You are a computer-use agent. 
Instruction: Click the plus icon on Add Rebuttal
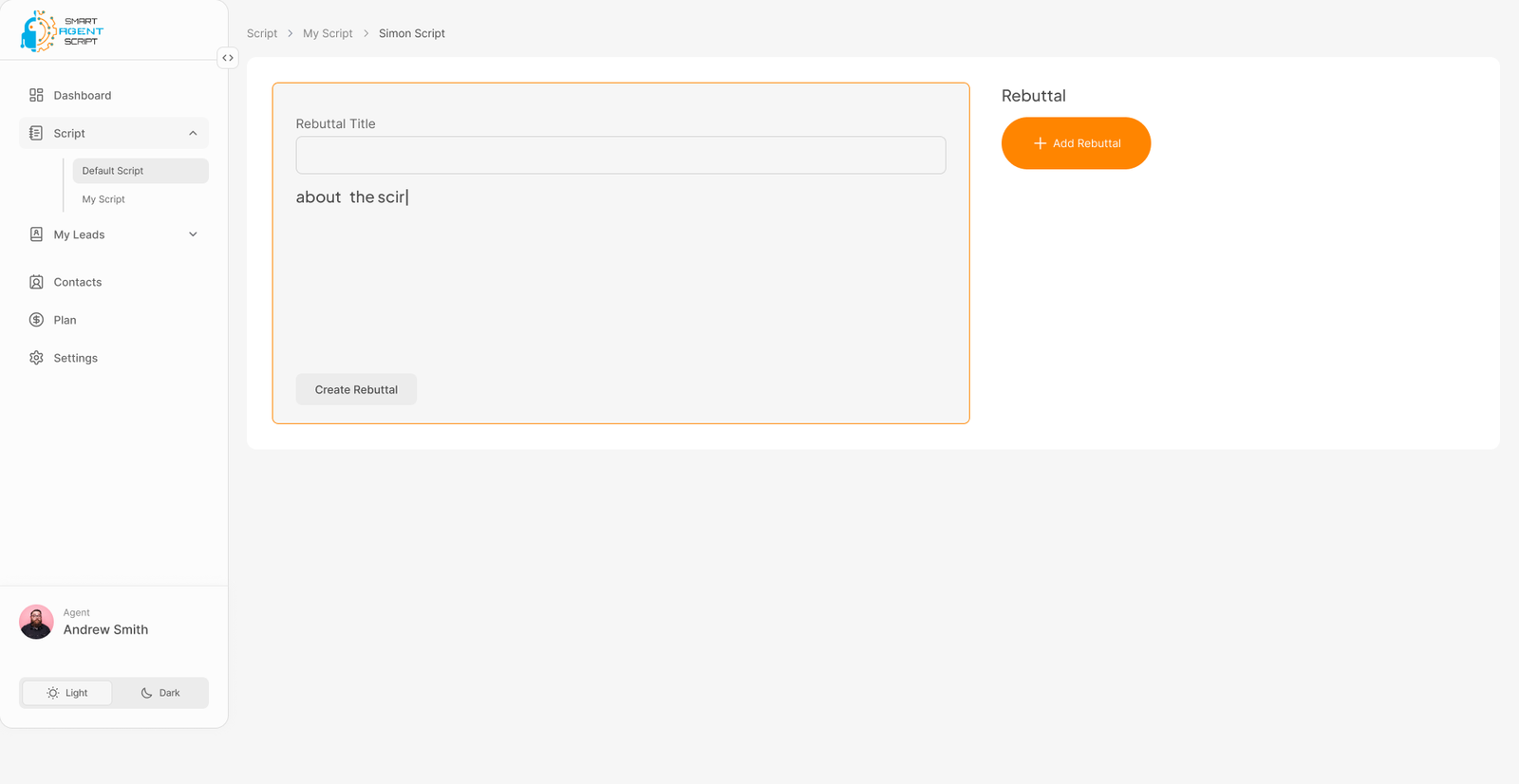pos(1040,143)
